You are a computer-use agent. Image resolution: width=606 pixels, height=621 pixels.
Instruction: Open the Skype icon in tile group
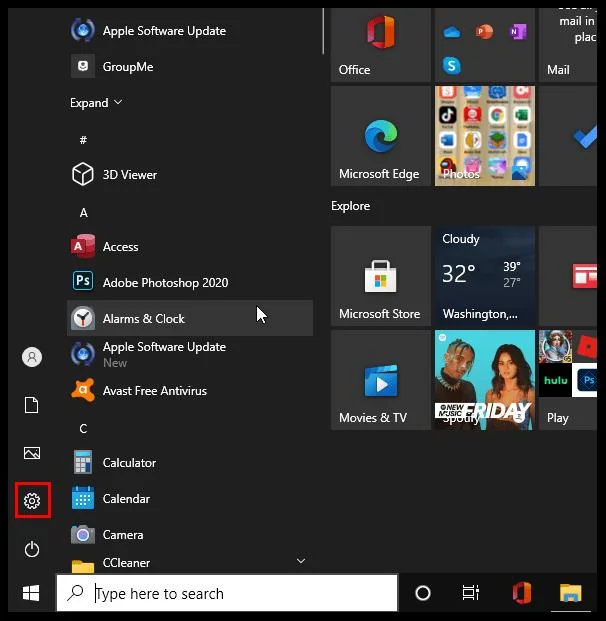(x=452, y=65)
